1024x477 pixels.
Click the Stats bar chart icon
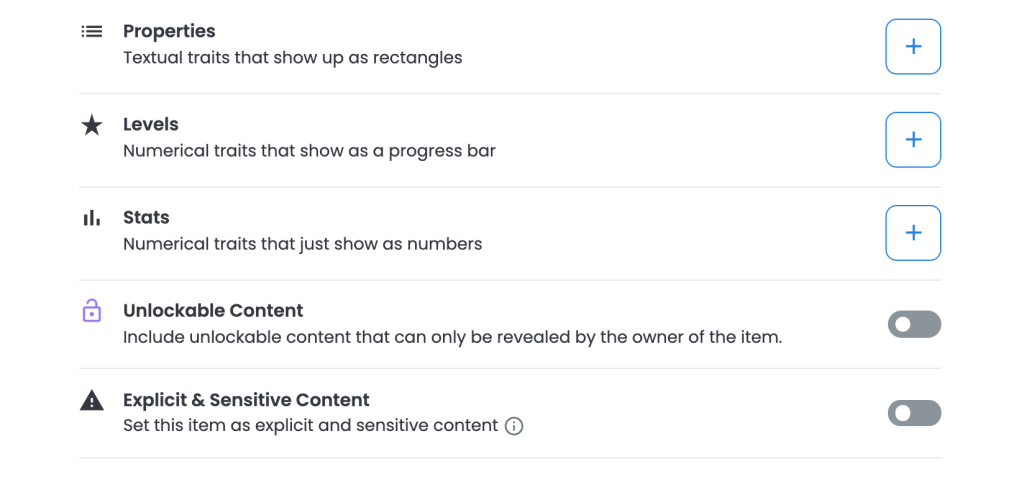91,218
